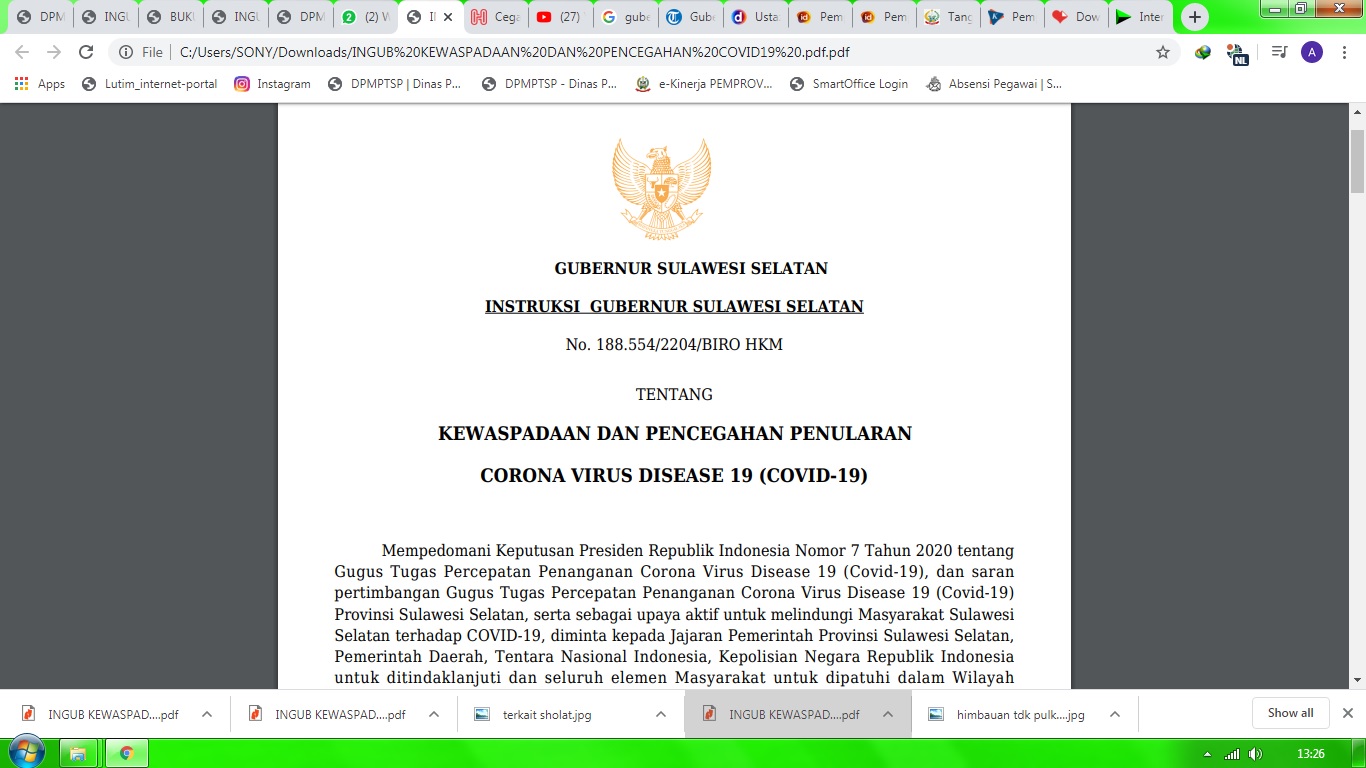The image size is (1366, 768).
Task: Click the scroll down arrow of PDF scrollbar
Action: [x=1357, y=680]
